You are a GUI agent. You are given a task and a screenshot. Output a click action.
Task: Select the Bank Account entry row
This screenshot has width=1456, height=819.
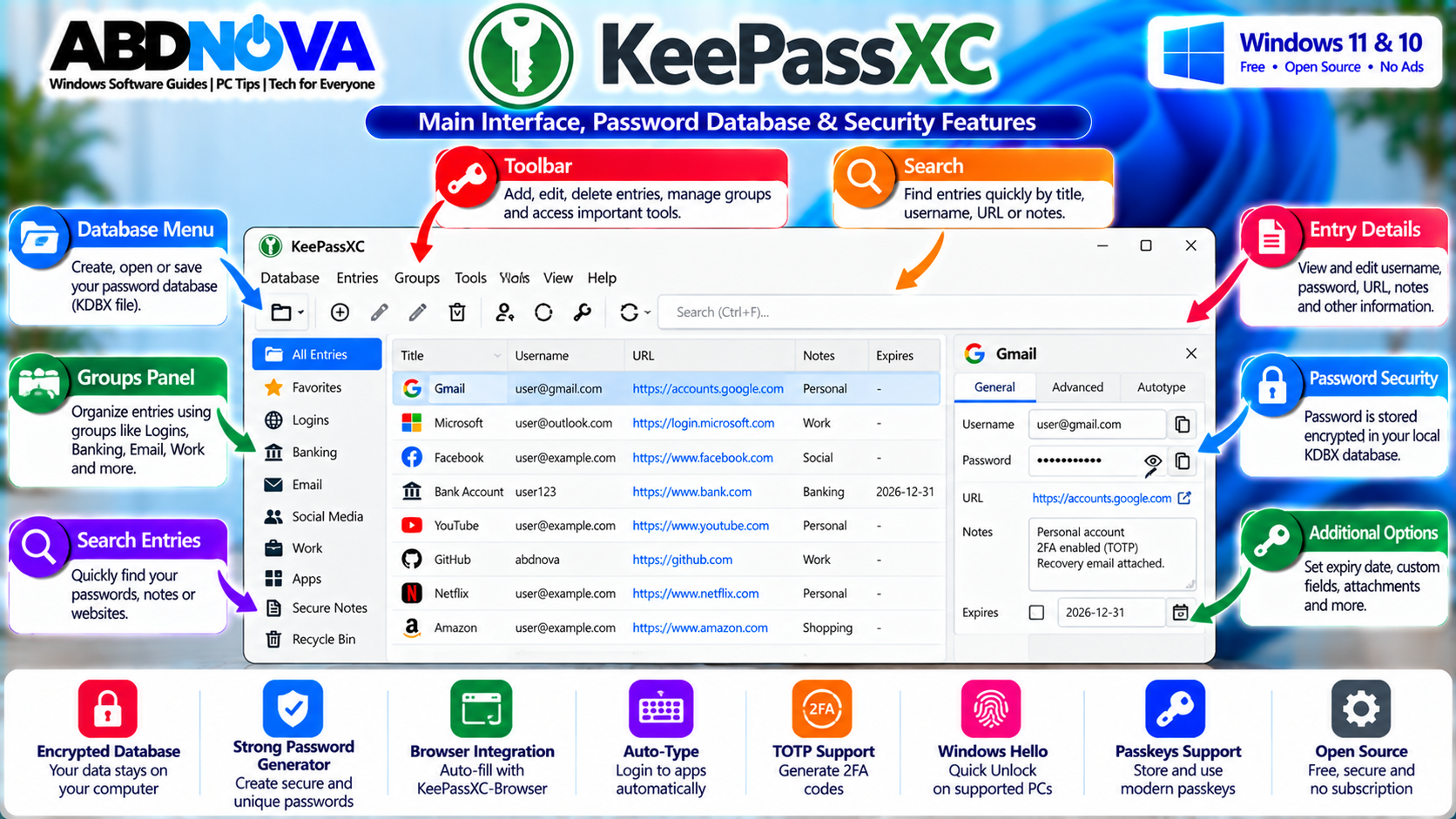666,492
